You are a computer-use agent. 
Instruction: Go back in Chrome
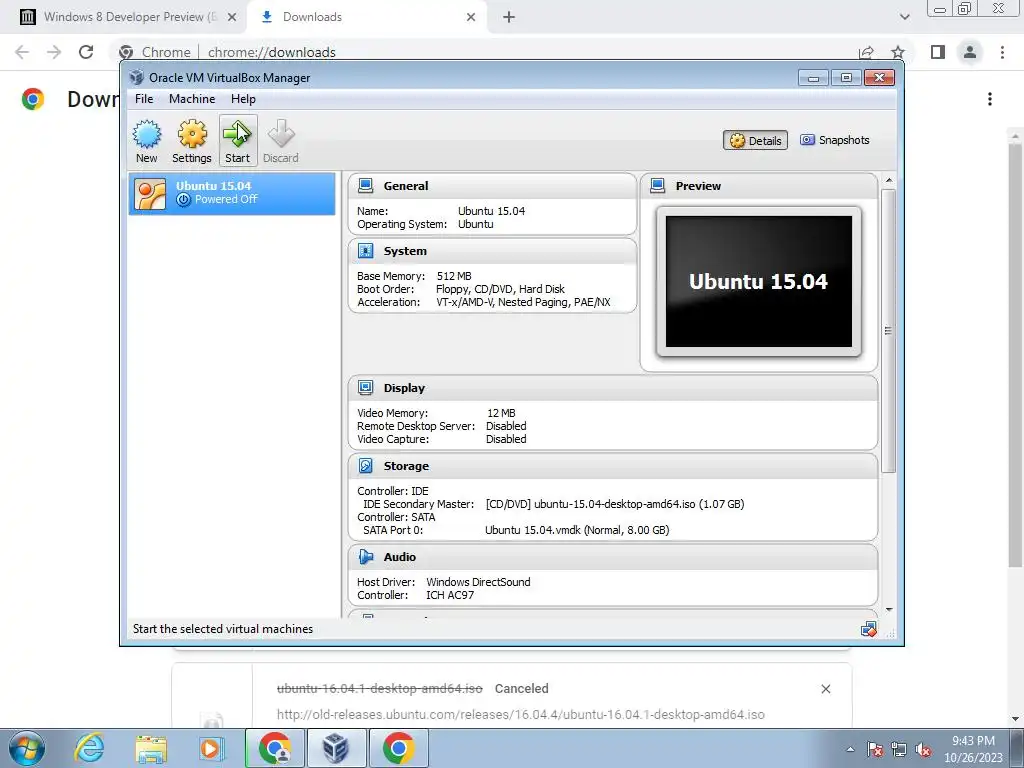coord(22,52)
